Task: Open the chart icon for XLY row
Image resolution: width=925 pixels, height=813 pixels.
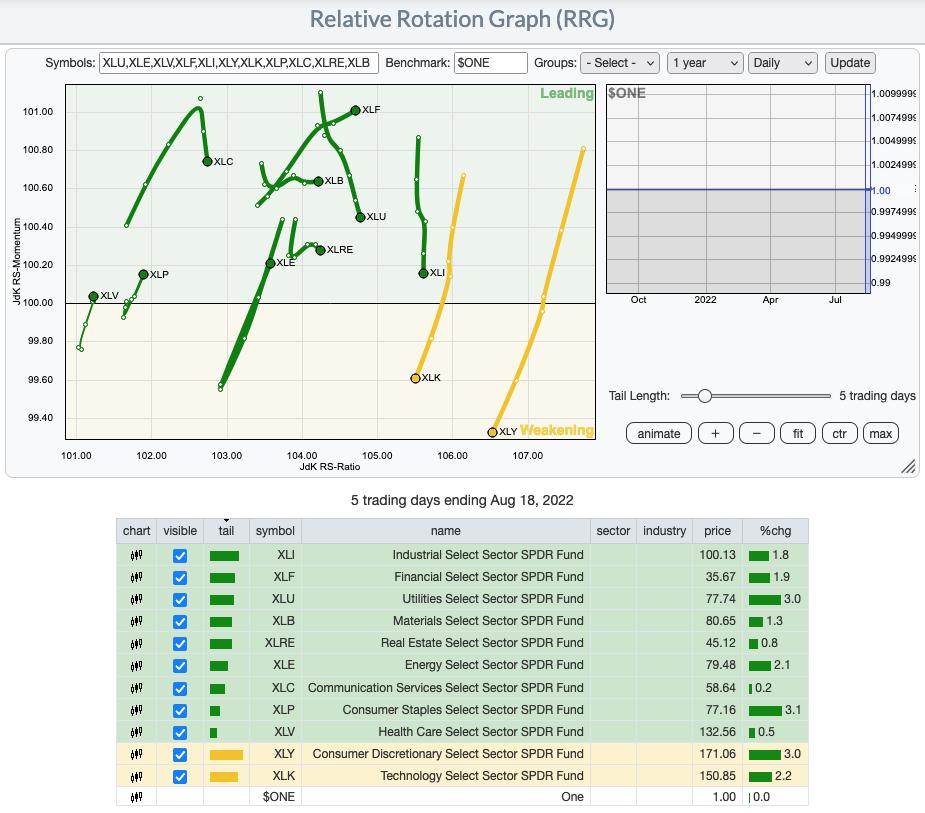Action: 136,754
